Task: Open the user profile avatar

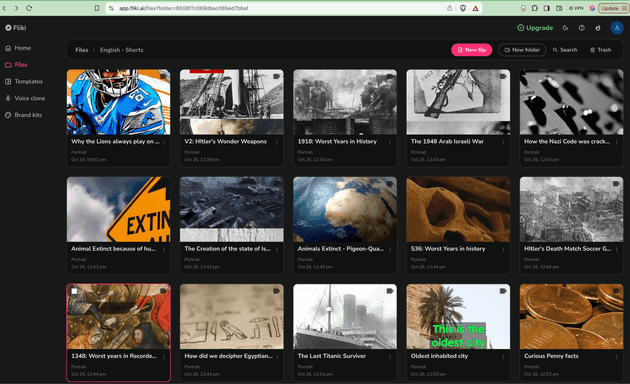Action: [617, 28]
